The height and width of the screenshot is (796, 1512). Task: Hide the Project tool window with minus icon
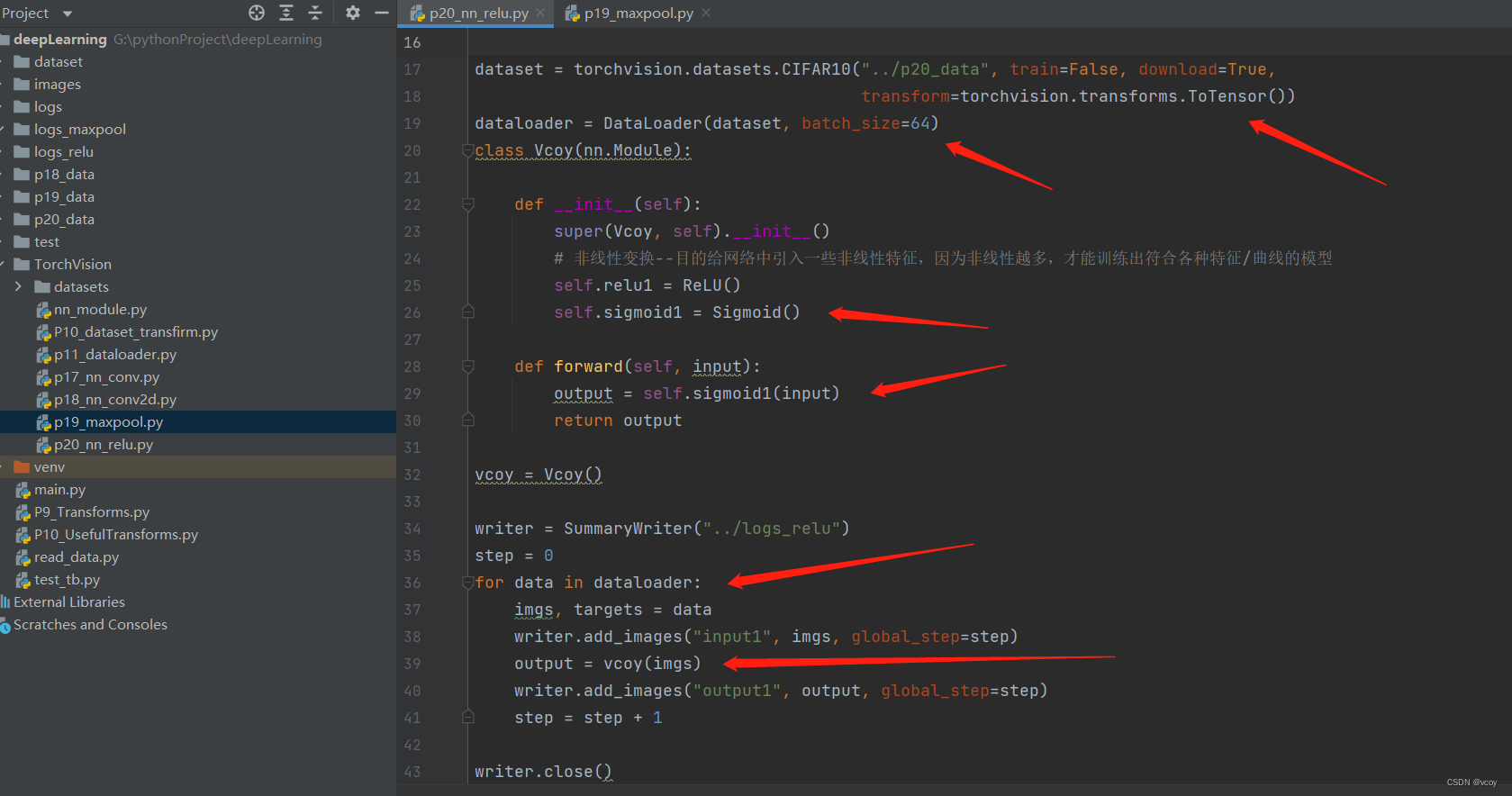point(382,13)
